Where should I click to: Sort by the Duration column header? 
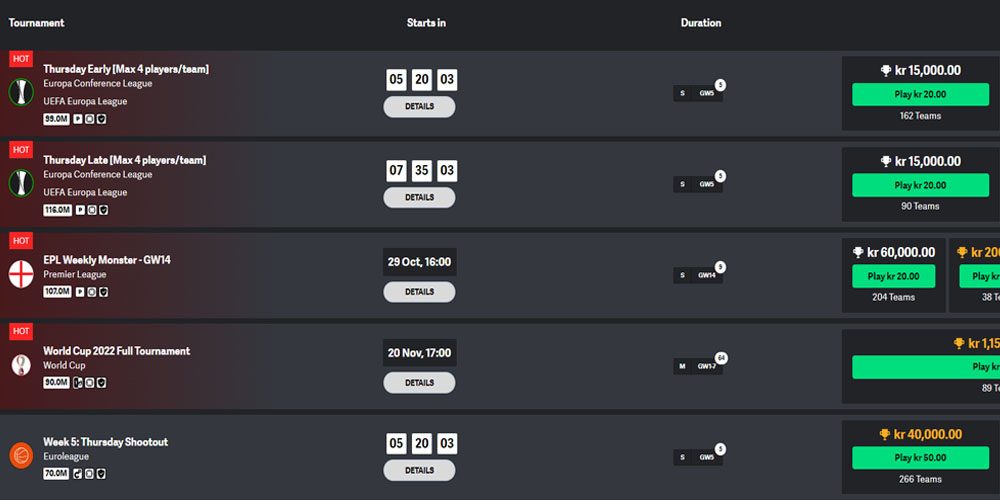pyautogui.click(x=701, y=22)
